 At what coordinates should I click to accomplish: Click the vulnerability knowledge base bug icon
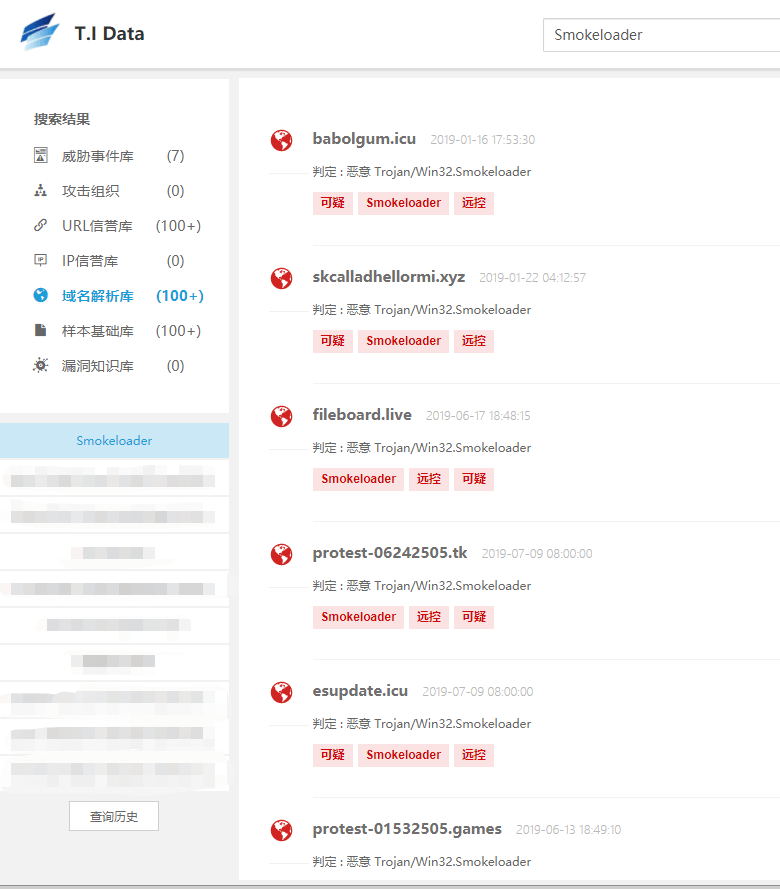(41, 366)
